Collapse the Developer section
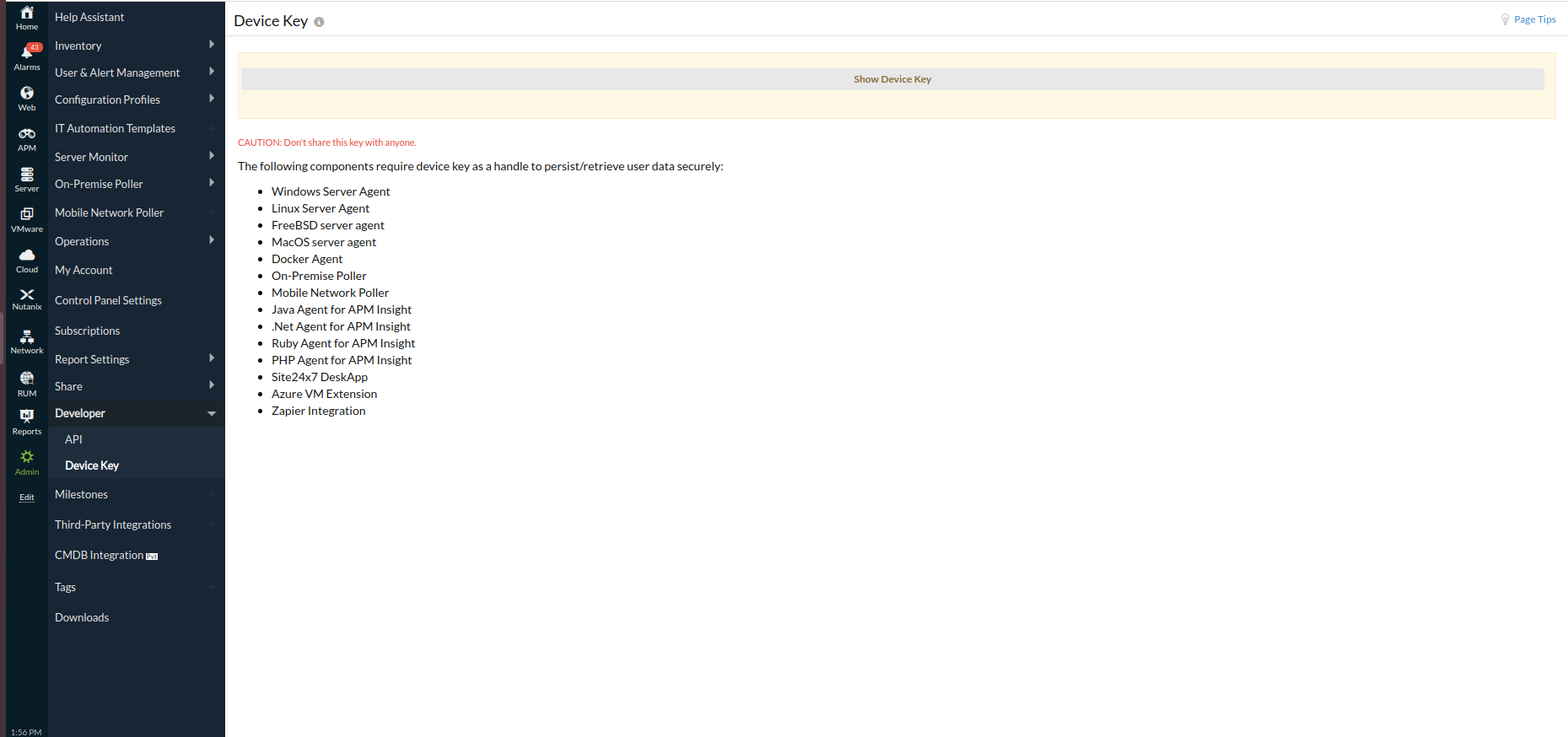 pos(212,413)
